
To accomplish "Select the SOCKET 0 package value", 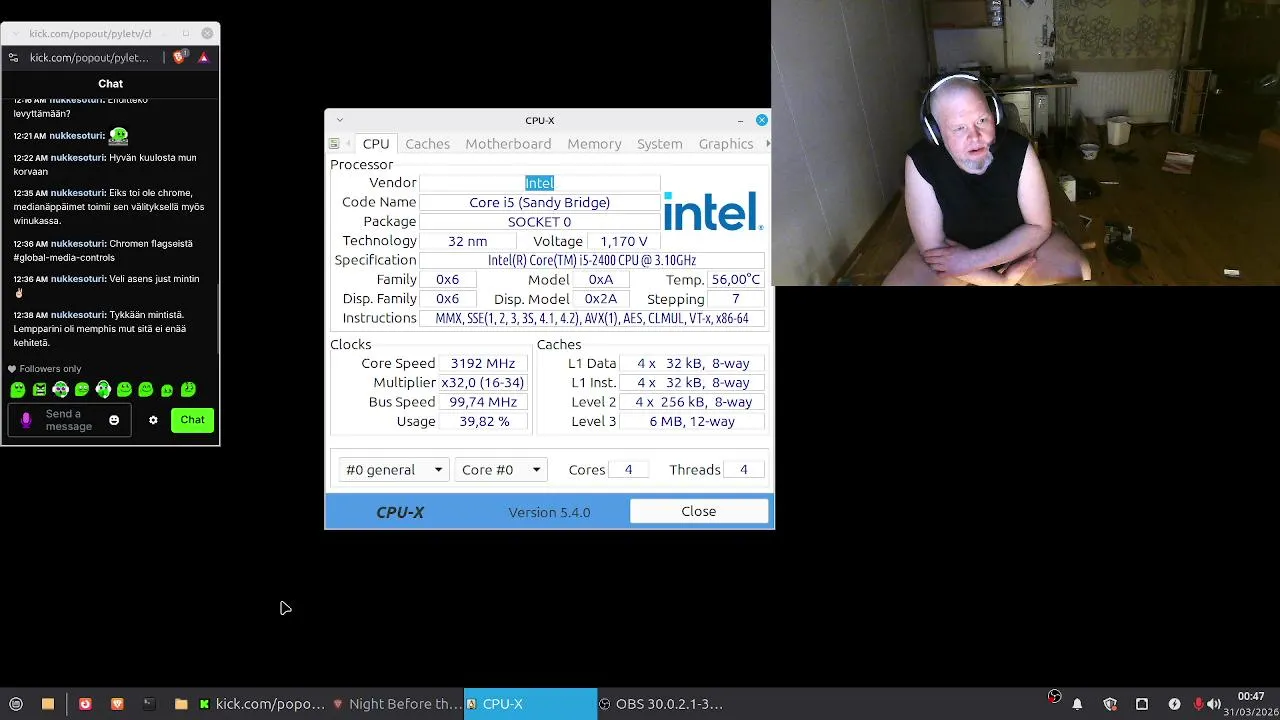I will pos(539,222).
